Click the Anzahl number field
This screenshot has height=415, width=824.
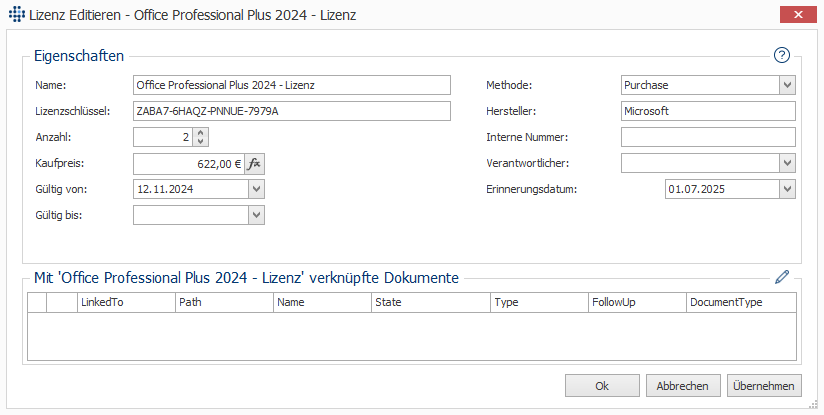163,137
